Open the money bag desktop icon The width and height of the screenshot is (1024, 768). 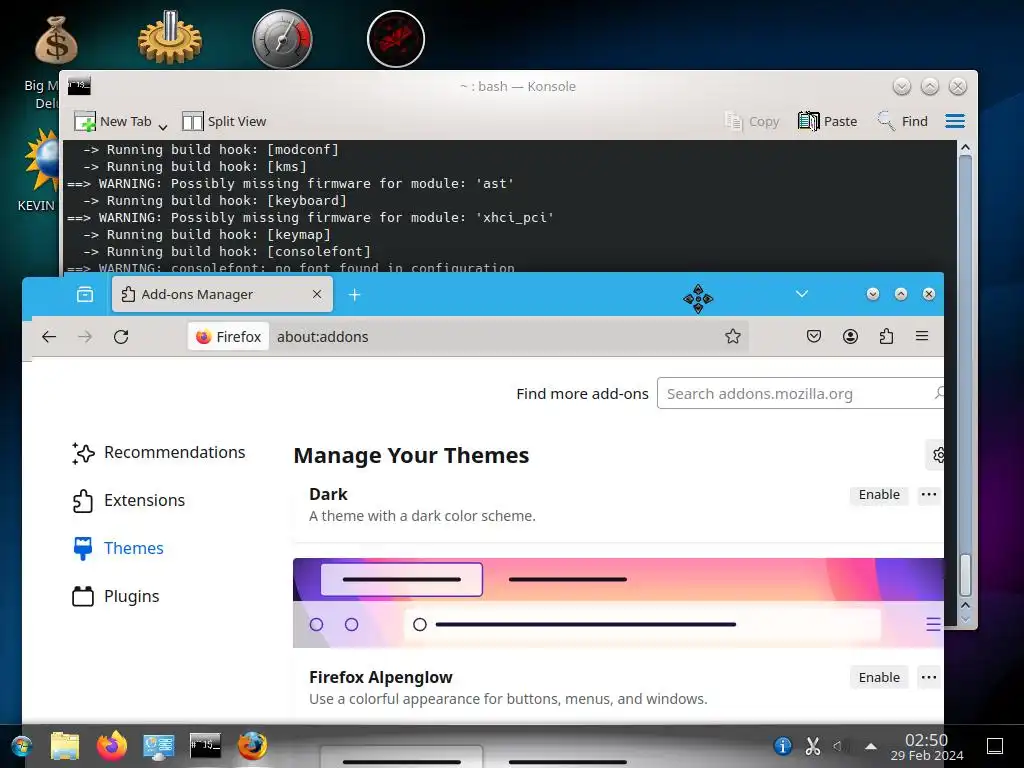pyautogui.click(x=56, y=40)
